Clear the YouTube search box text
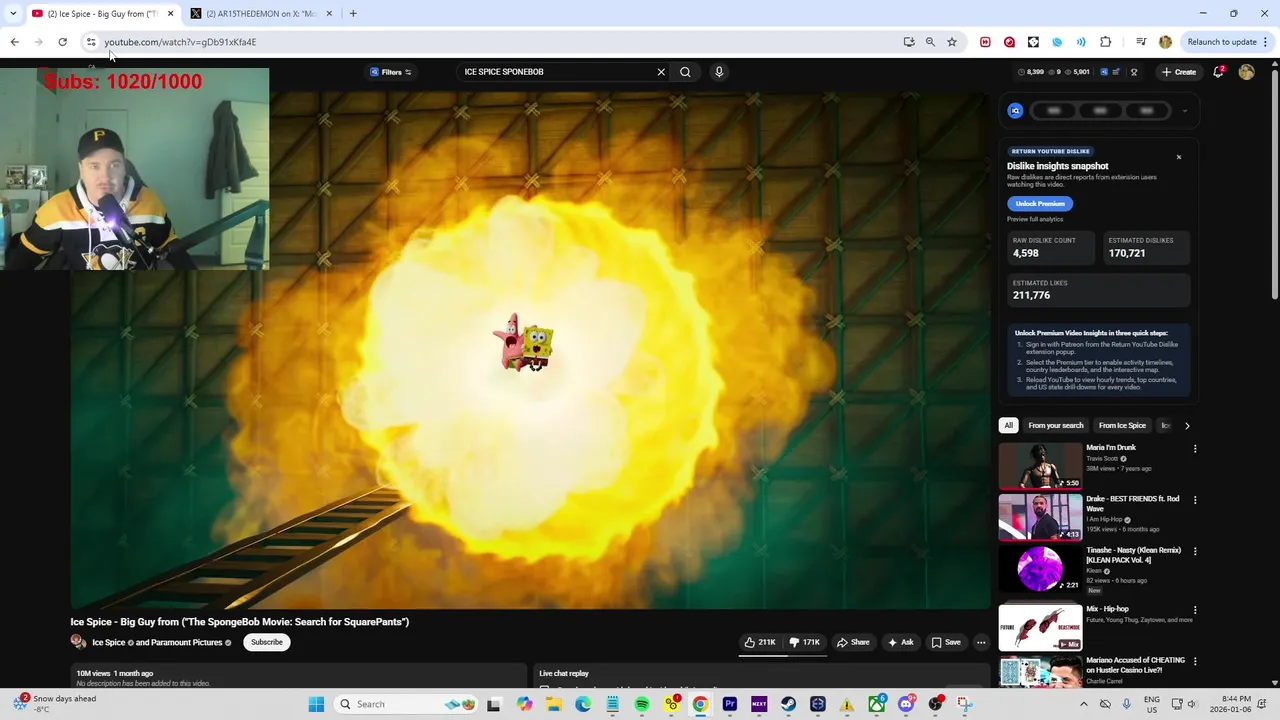 (660, 72)
